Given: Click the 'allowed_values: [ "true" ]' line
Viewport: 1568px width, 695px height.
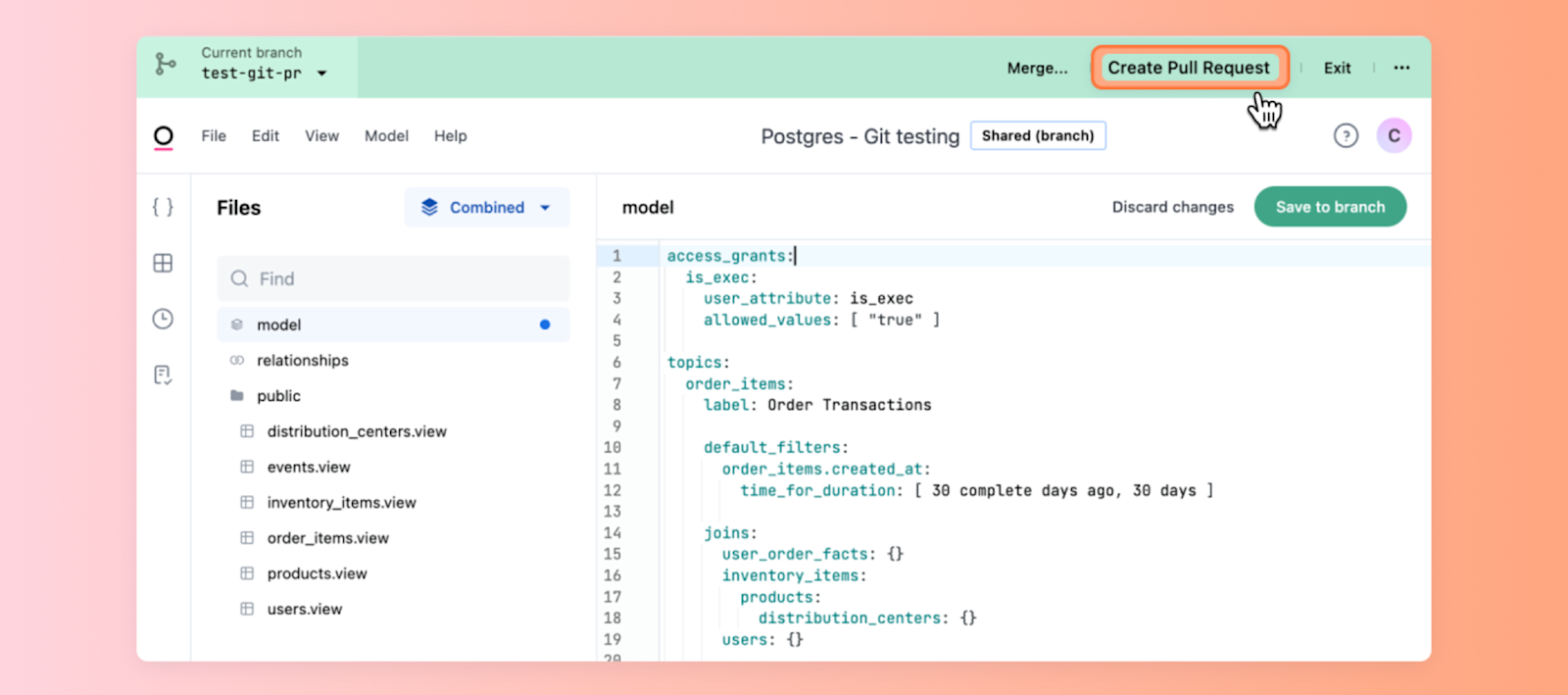Looking at the screenshot, I should point(821,320).
